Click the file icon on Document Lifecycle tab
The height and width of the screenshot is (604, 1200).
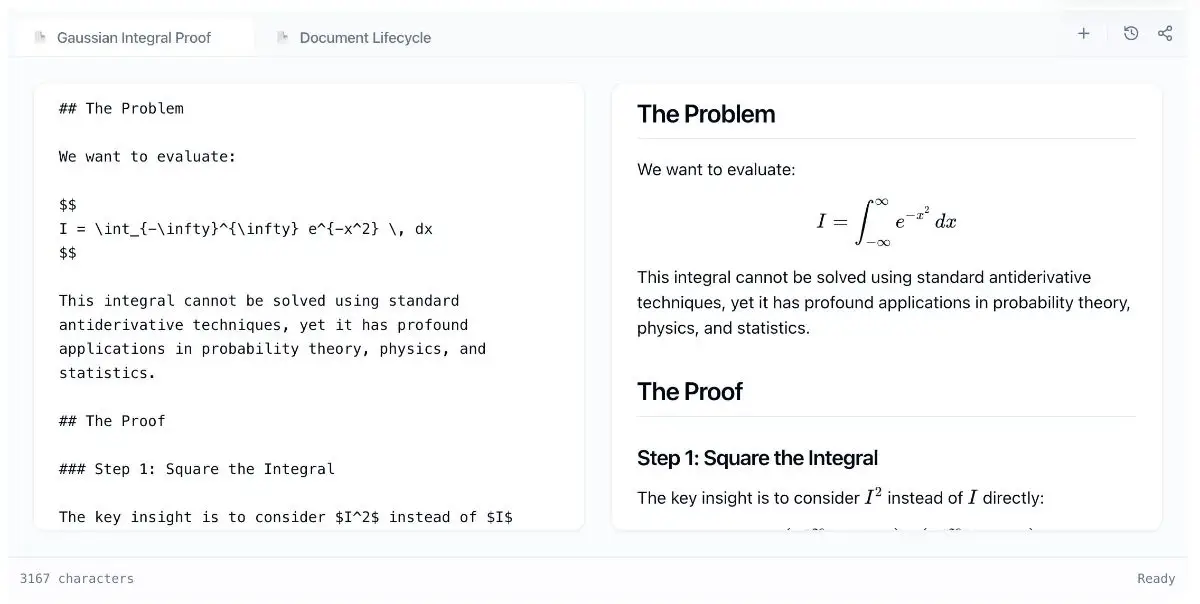[x=283, y=38]
